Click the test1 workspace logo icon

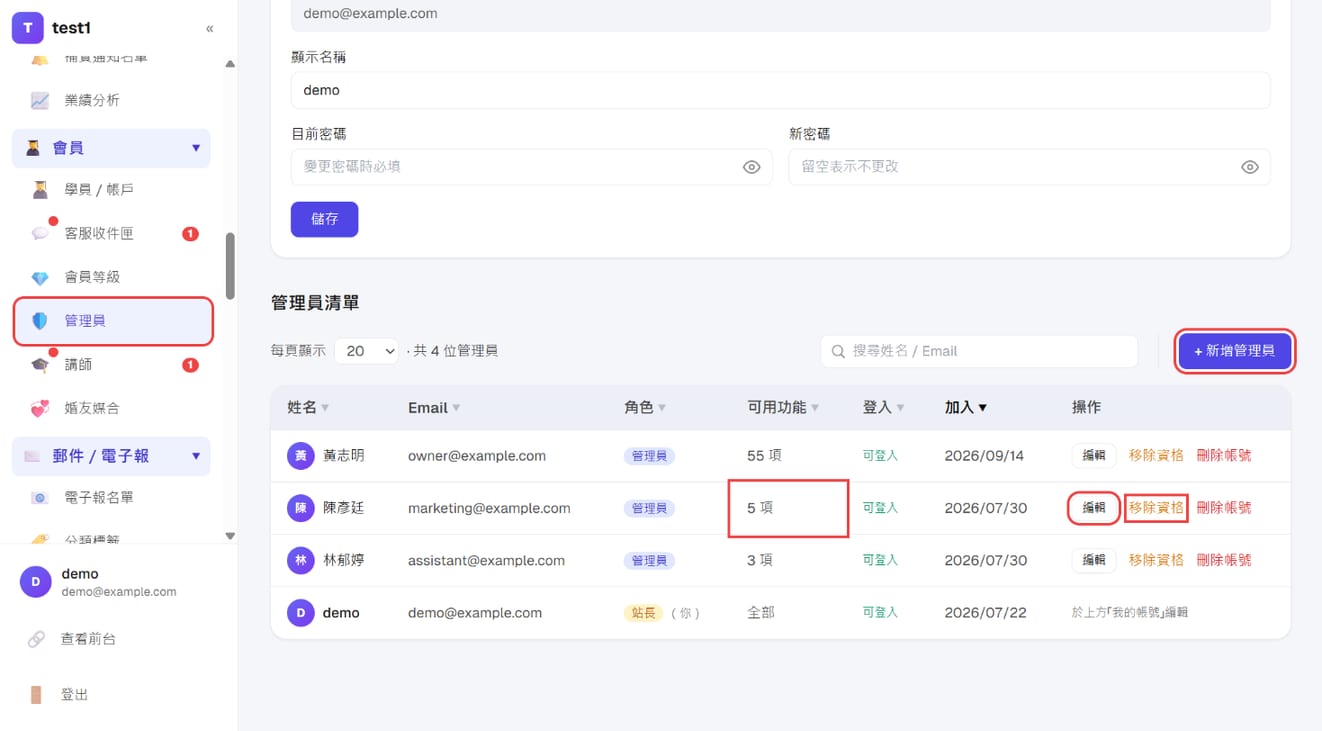[x=27, y=28]
